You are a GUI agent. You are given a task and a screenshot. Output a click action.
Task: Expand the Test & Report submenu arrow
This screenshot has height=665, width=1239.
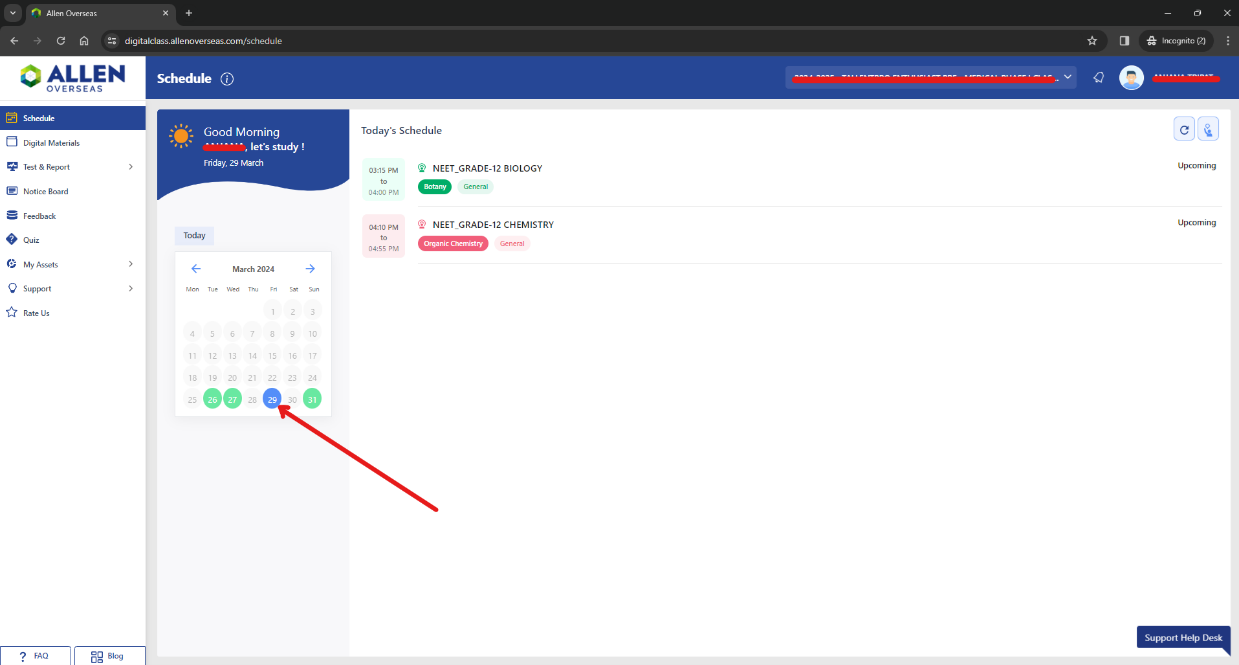pos(131,167)
